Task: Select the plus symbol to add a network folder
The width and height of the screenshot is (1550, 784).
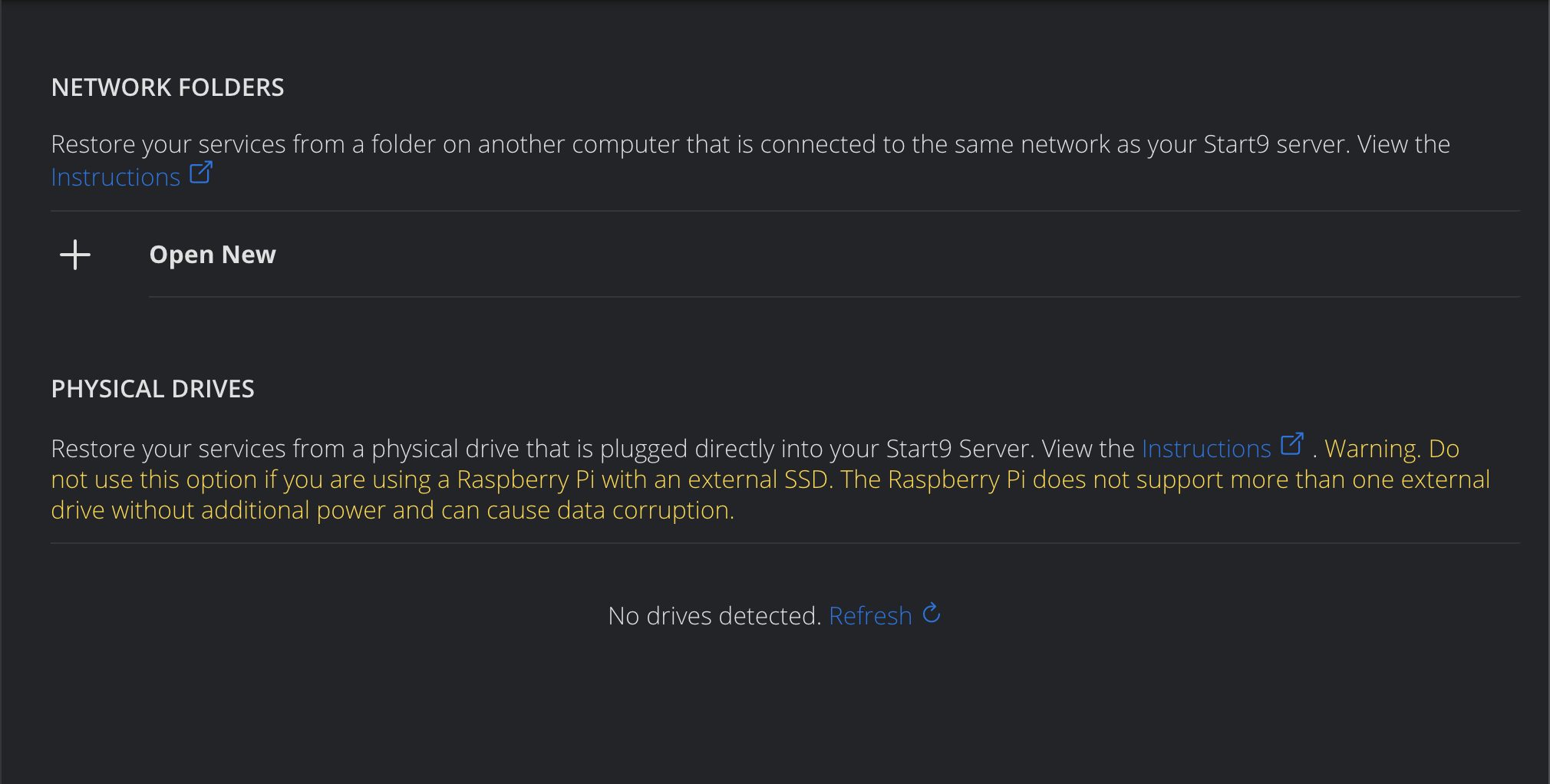Action: [75, 255]
